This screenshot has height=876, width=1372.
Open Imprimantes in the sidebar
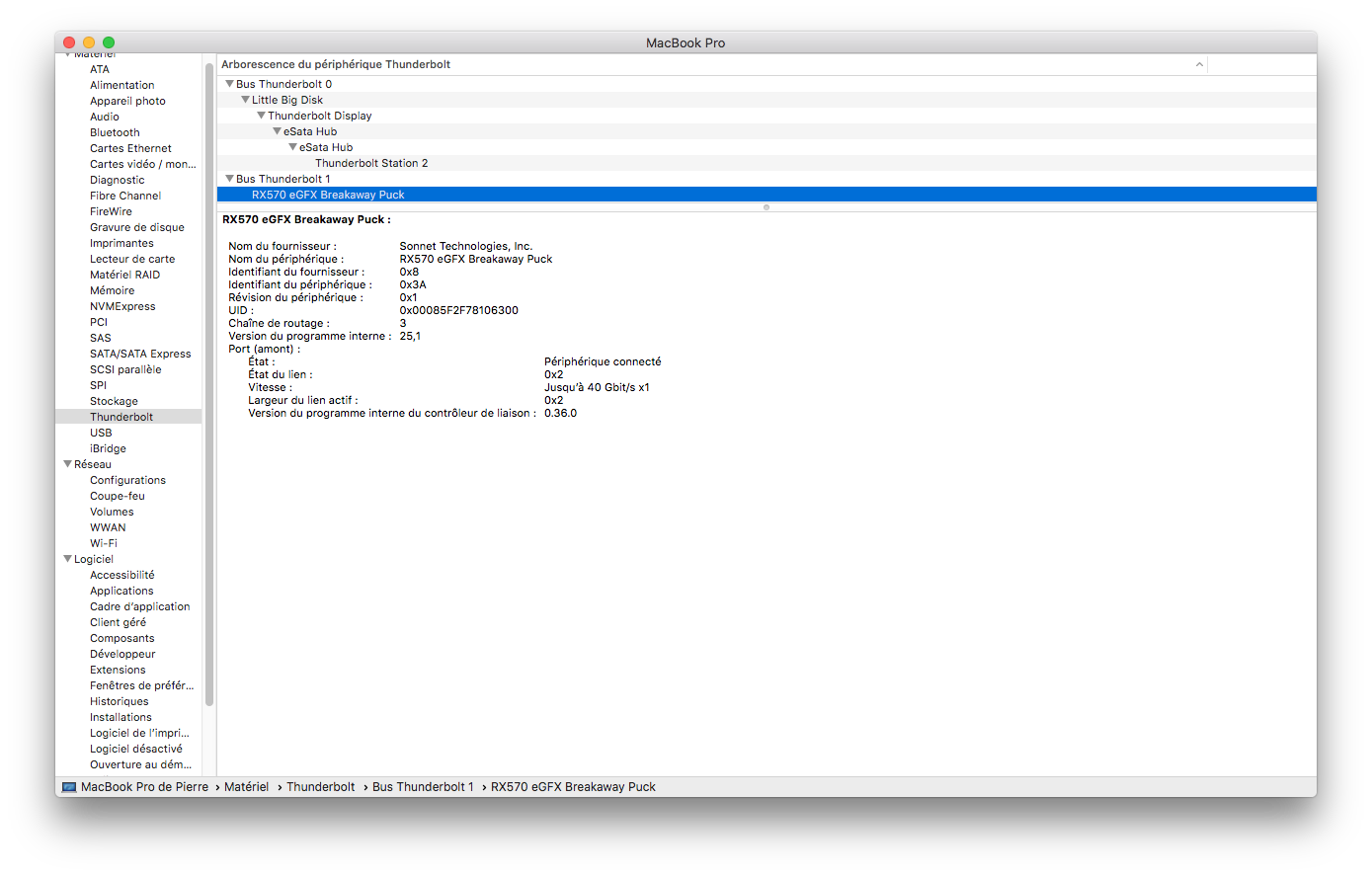click(x=121, y=243)
